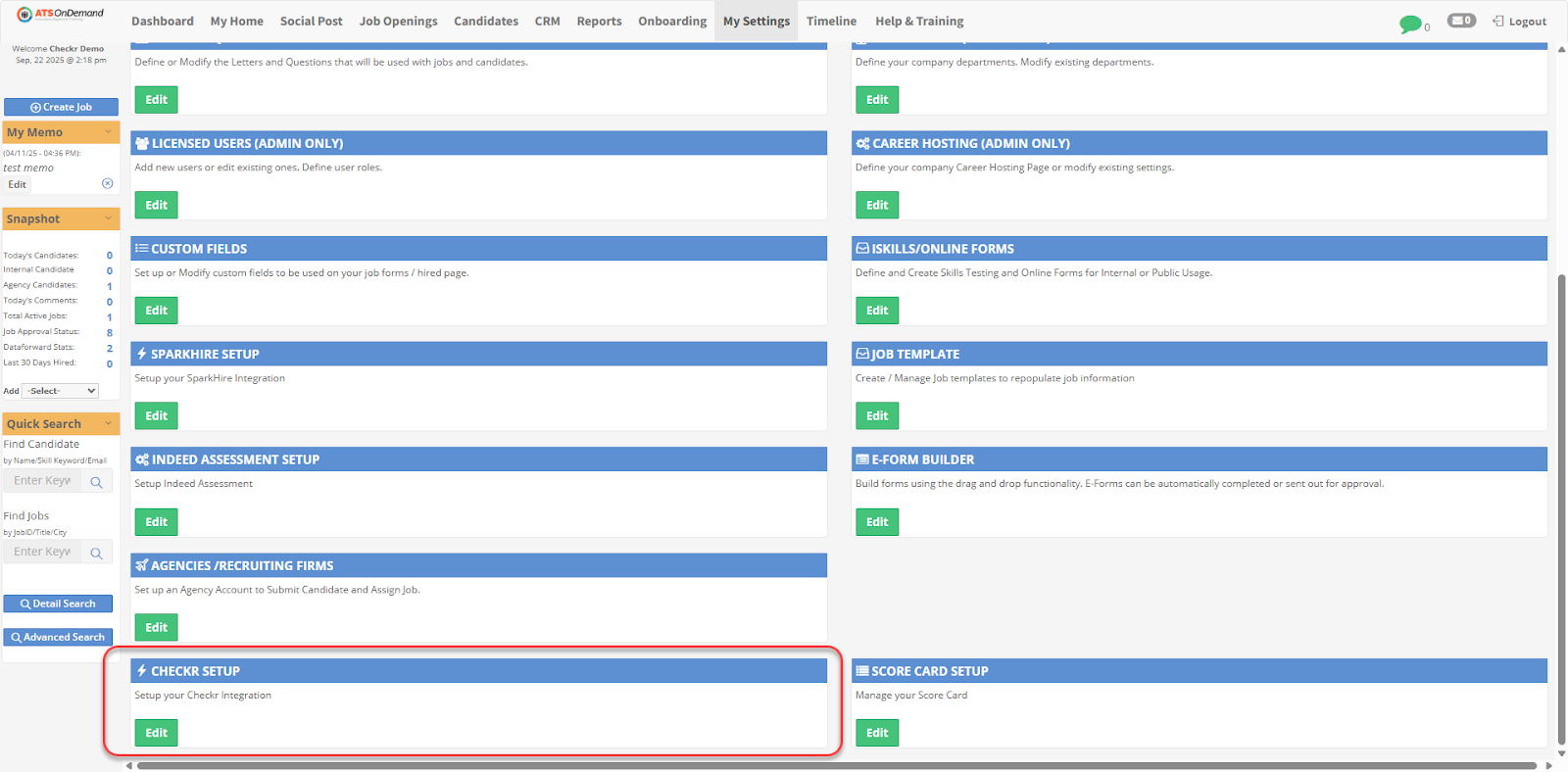
Task: Click the Checkr Setup lightning icon
Action: tap(142, 671)
